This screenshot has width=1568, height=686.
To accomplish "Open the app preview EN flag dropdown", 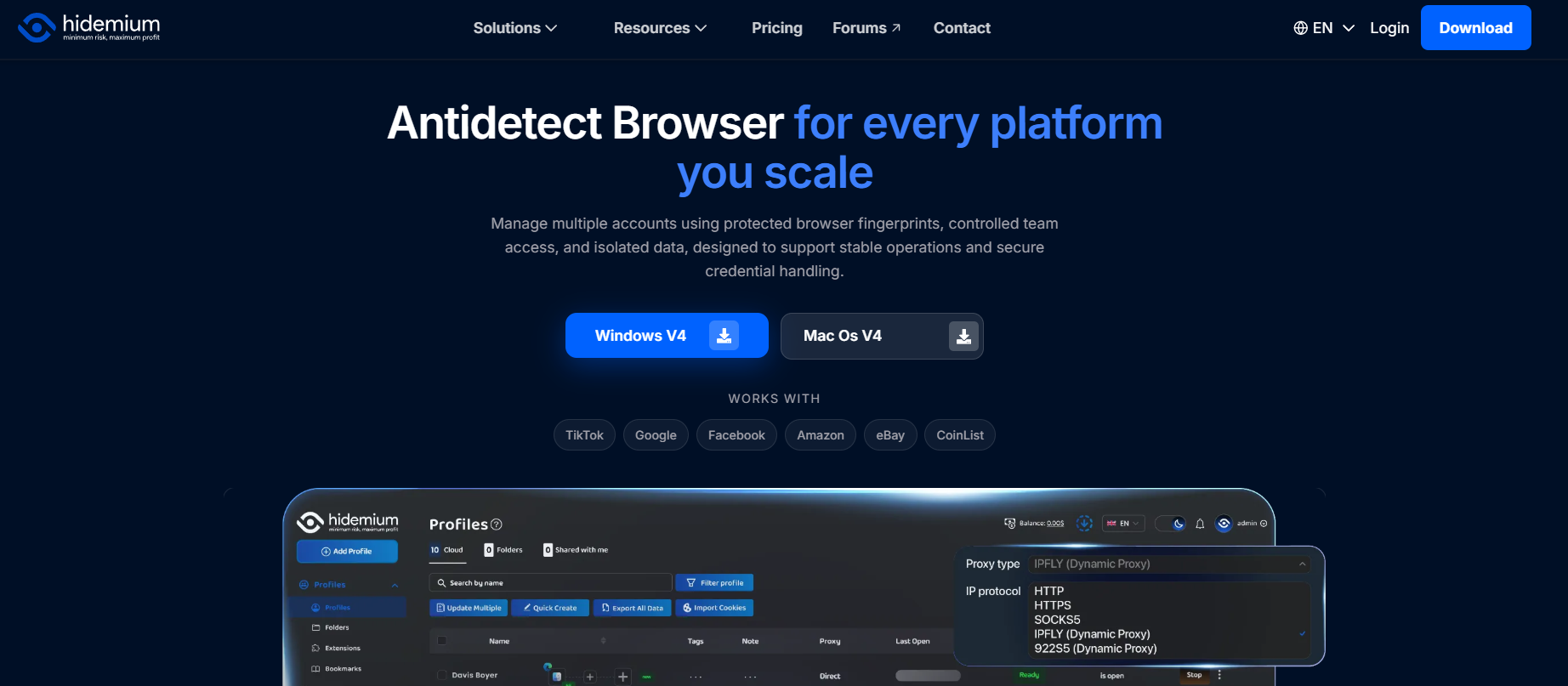I will 1123,524.
